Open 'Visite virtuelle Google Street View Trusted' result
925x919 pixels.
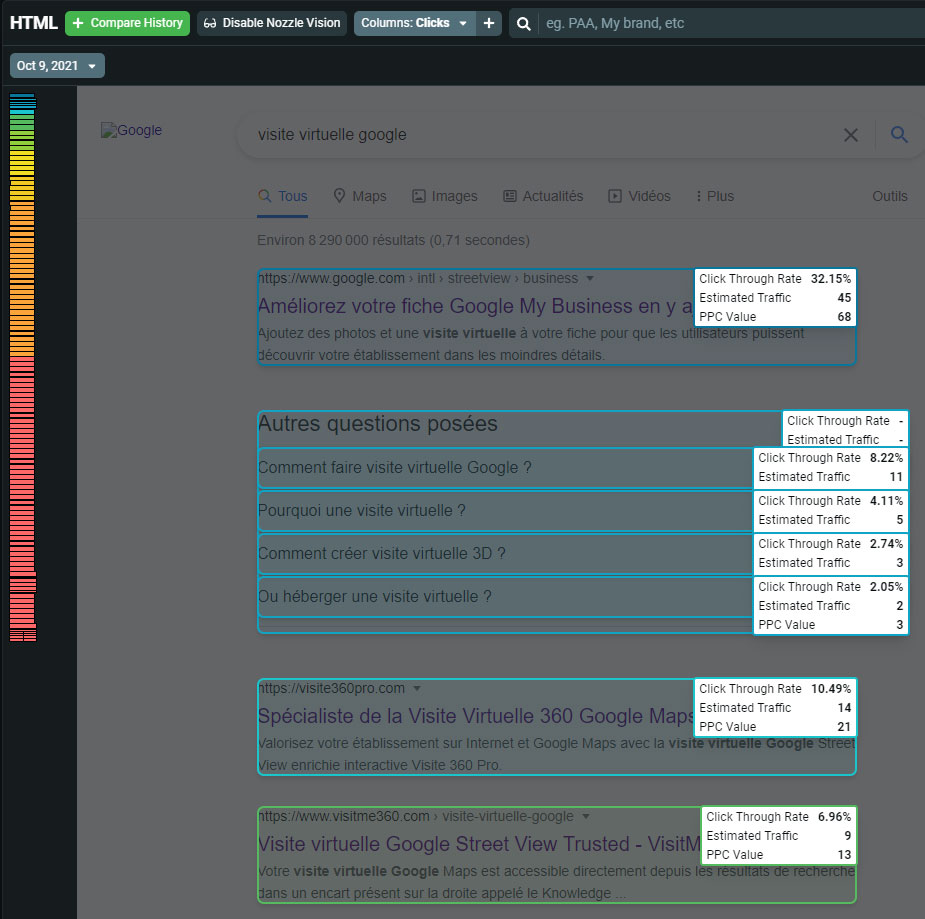click(479, 844)
